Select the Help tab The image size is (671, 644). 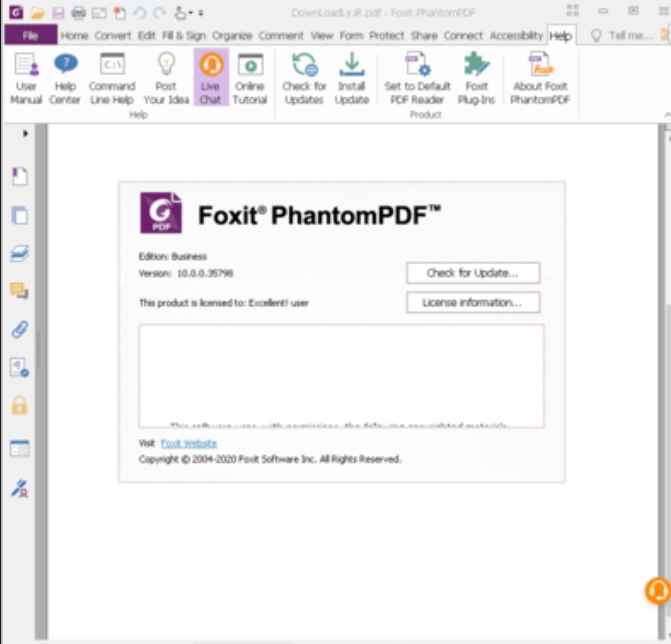tap(561, 36)
